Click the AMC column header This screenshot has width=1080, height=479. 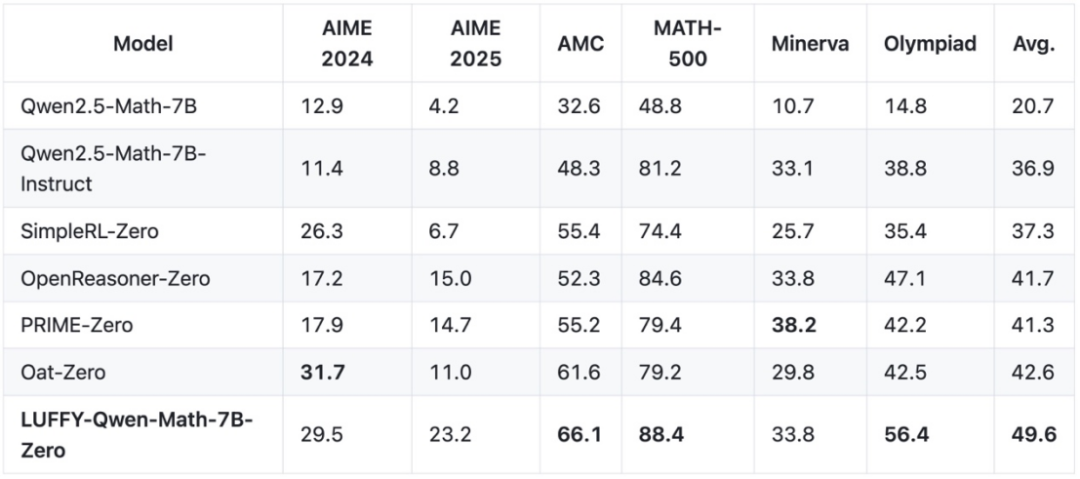[581, 45]
